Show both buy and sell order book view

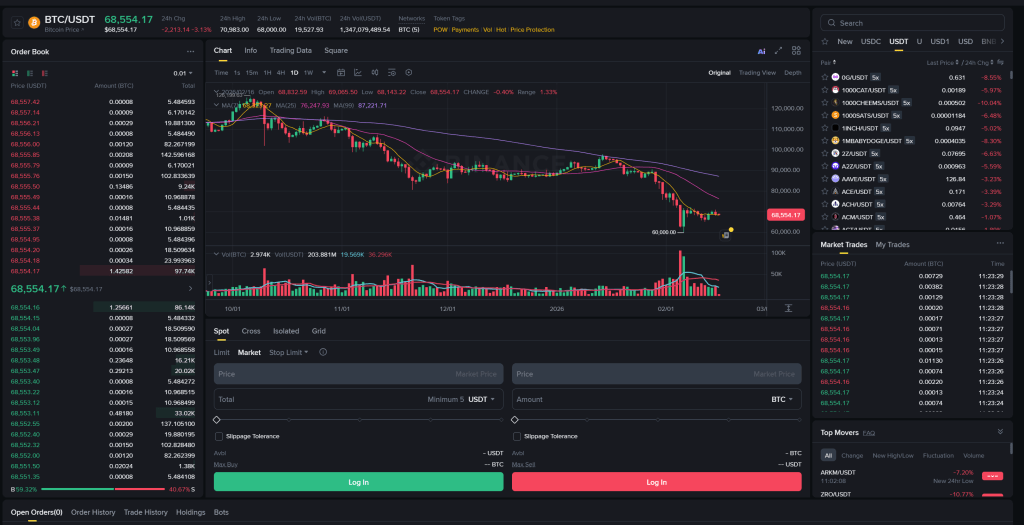pyautogui.click(x=14, y=73)
